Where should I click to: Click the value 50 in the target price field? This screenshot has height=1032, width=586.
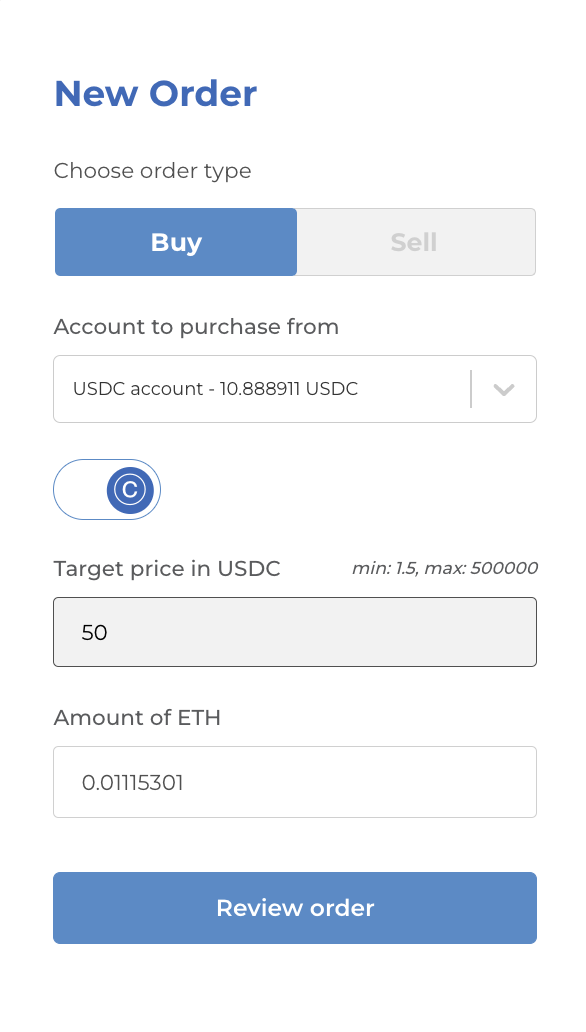click(x=95, y=632)
